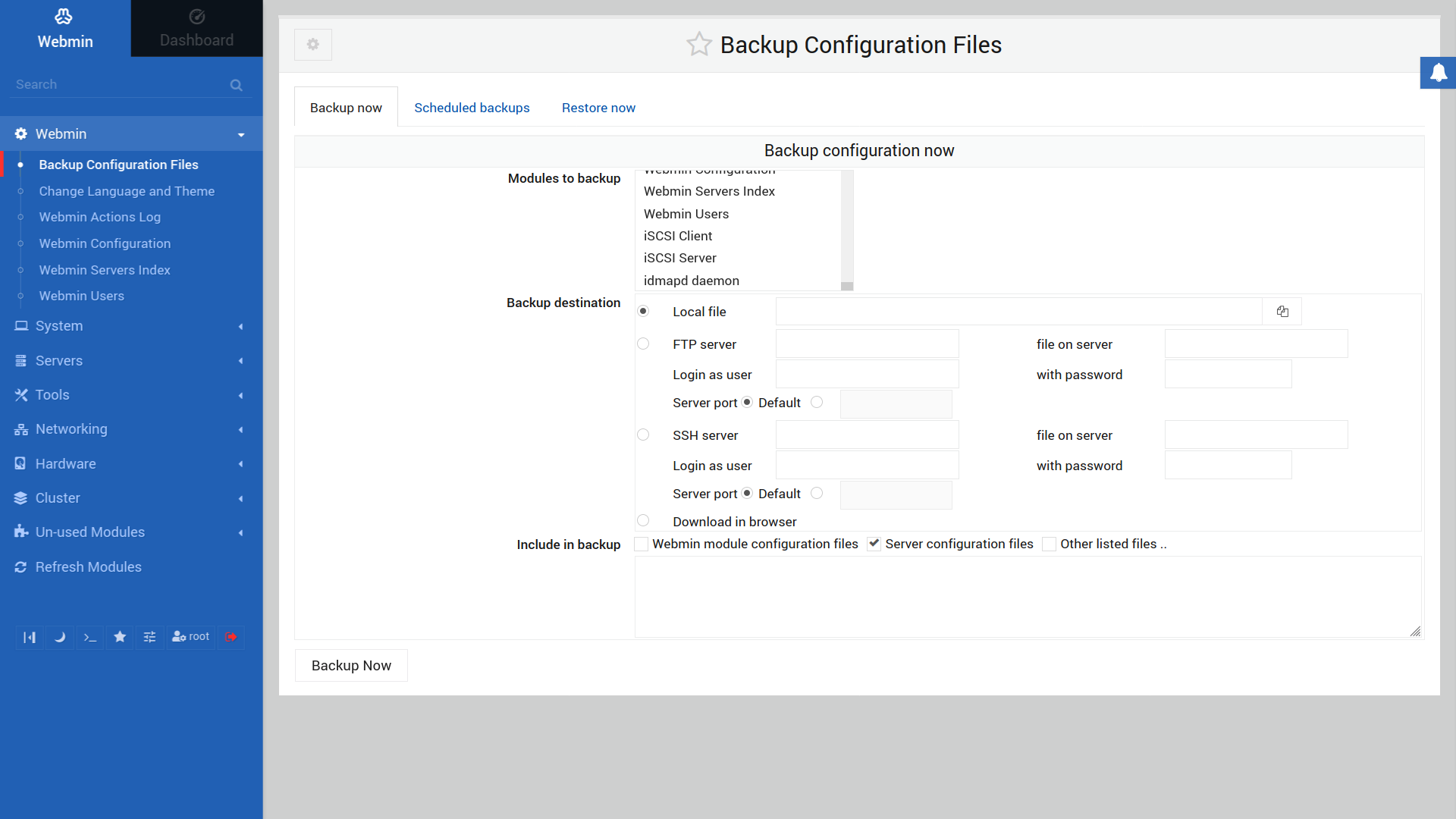The height and width of the screenshot is (819, 1456).
Task: Click the red logout icon
Action: pos(231,637)
